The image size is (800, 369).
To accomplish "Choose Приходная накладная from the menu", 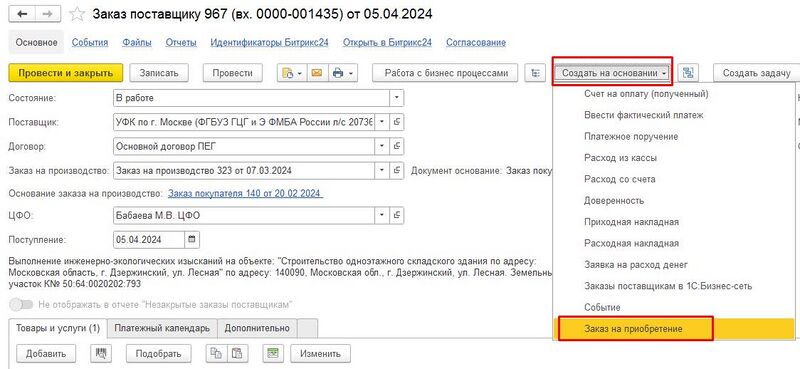I will point(631,222).
